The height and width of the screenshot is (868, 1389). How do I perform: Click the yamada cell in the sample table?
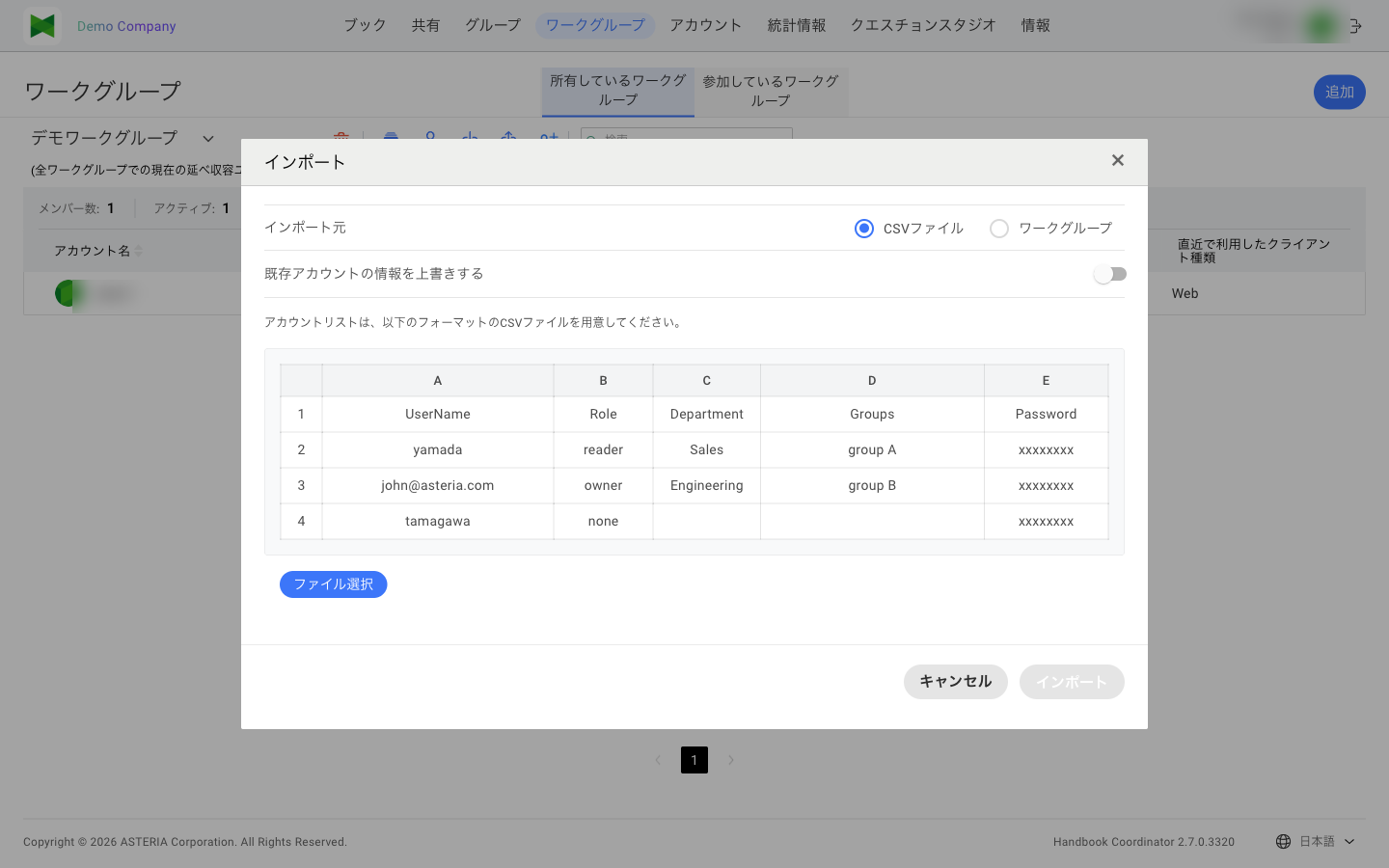tap(438, 450)
